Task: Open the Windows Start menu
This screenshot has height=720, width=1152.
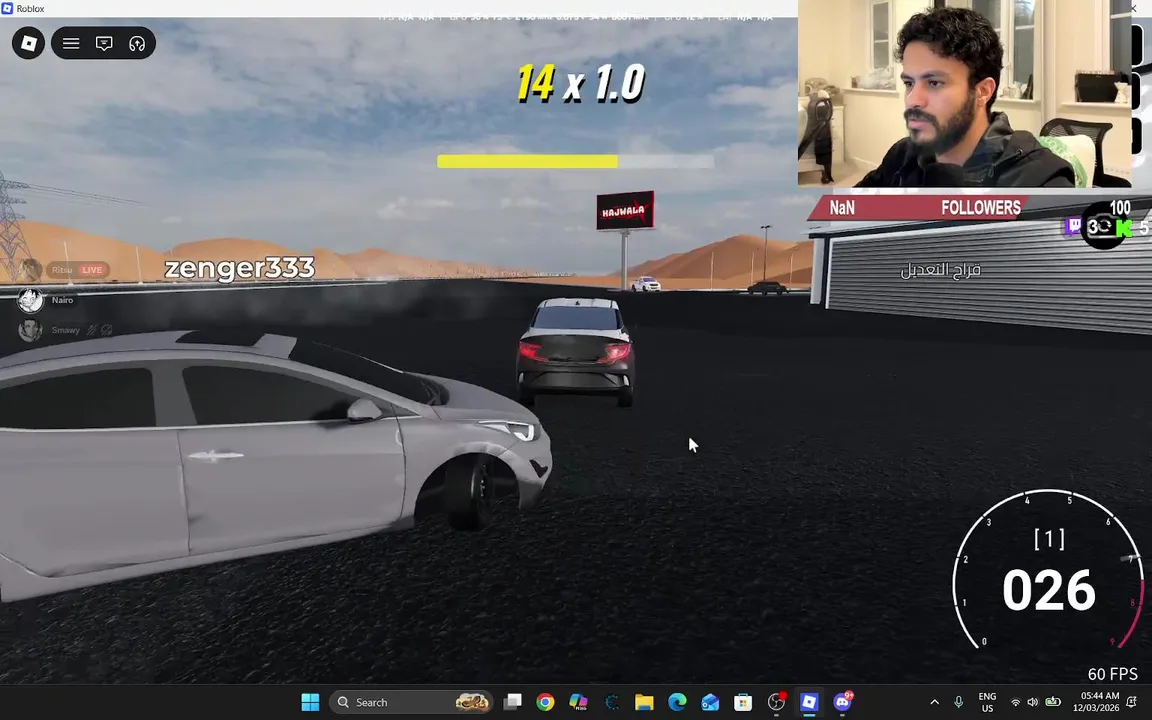Action: (x=310, y=702)
